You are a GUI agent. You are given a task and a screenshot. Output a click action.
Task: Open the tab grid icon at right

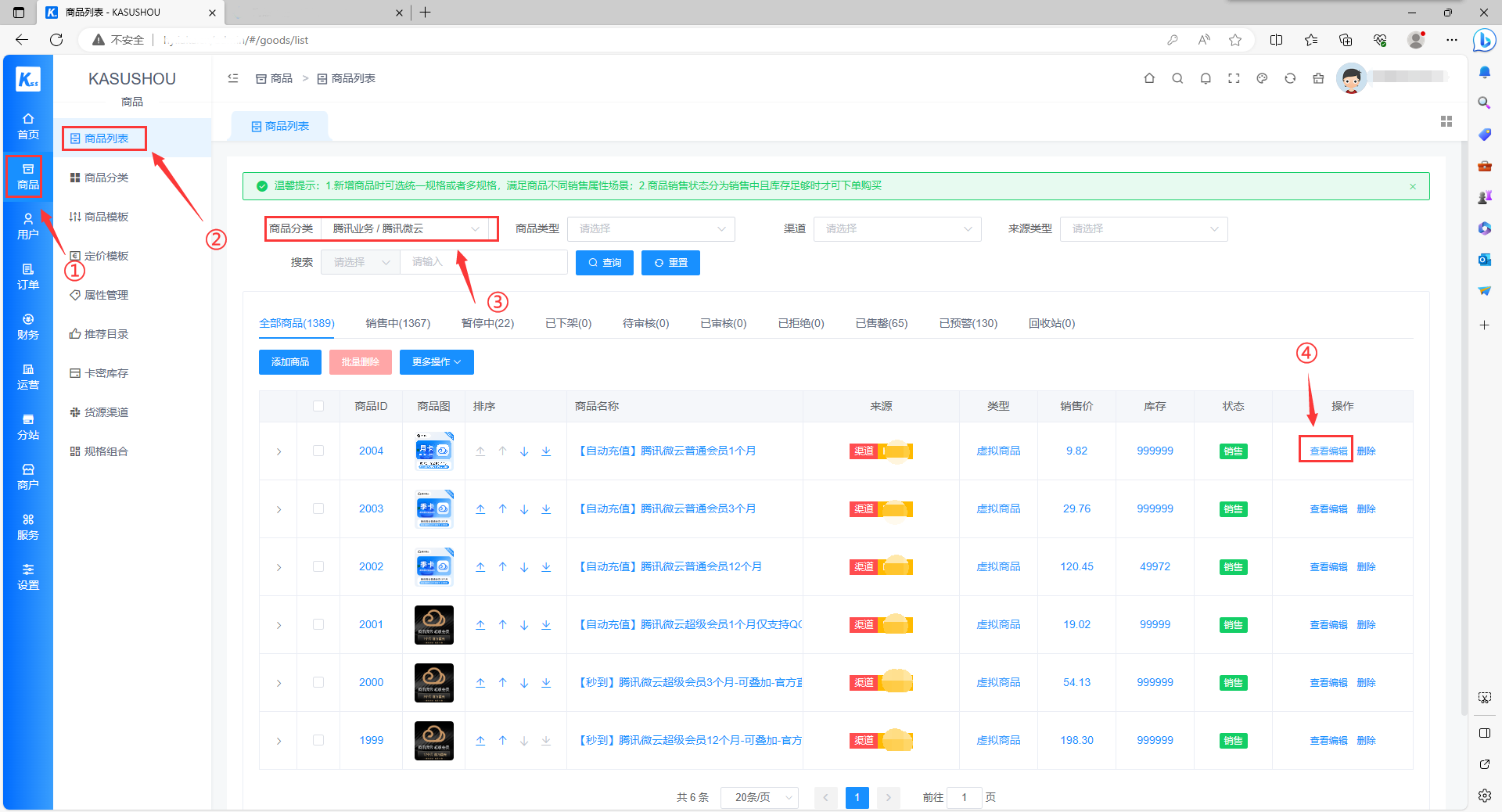(1446, 121)
